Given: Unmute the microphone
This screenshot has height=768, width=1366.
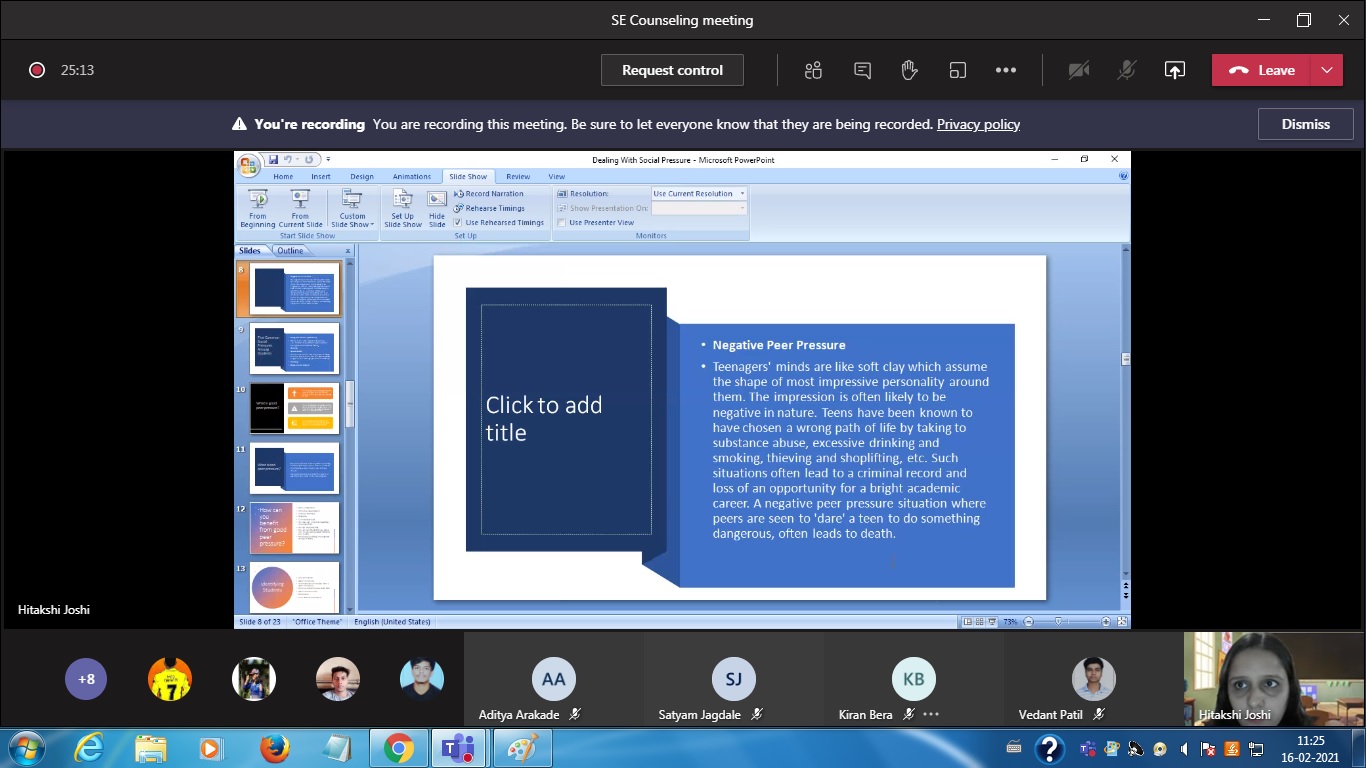Looking at the screenshot, I should tap(1127, 70).
